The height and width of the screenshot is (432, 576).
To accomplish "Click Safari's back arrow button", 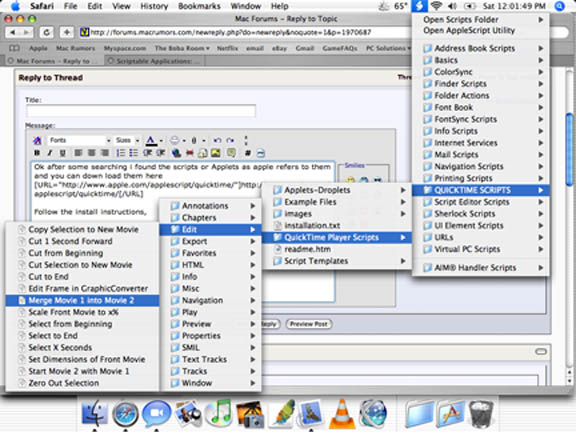I will click(12, 32).
